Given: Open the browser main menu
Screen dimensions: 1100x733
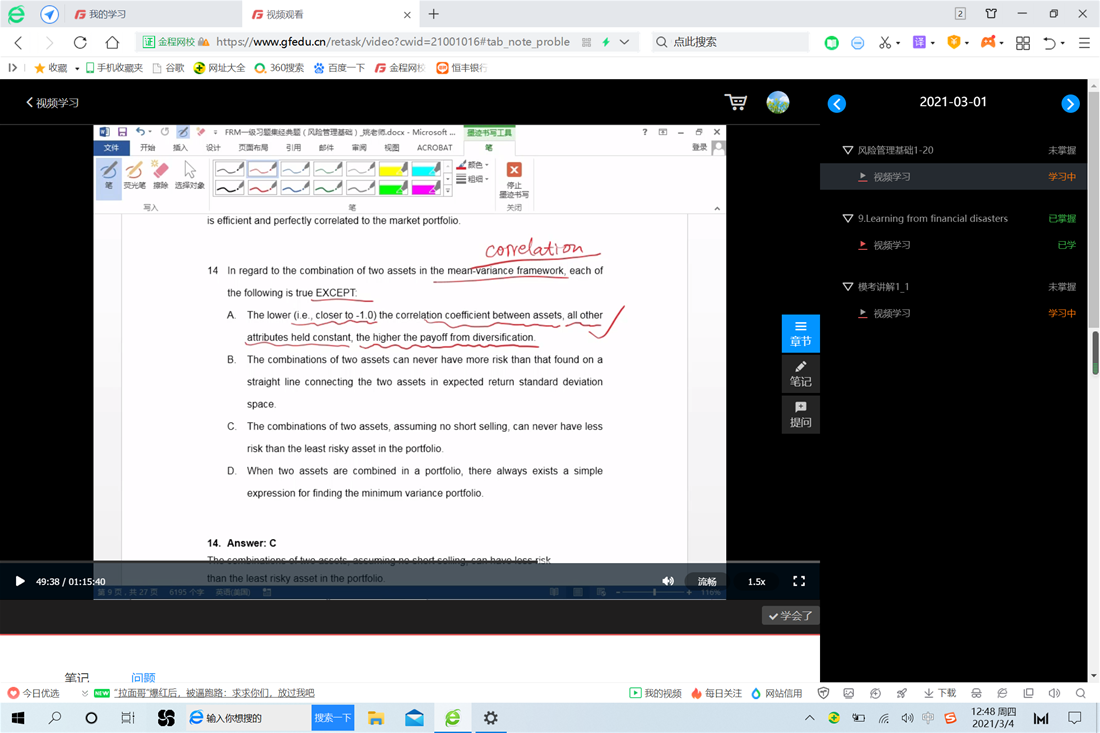Looking at the screenshot, I should tap(1084, 42).
